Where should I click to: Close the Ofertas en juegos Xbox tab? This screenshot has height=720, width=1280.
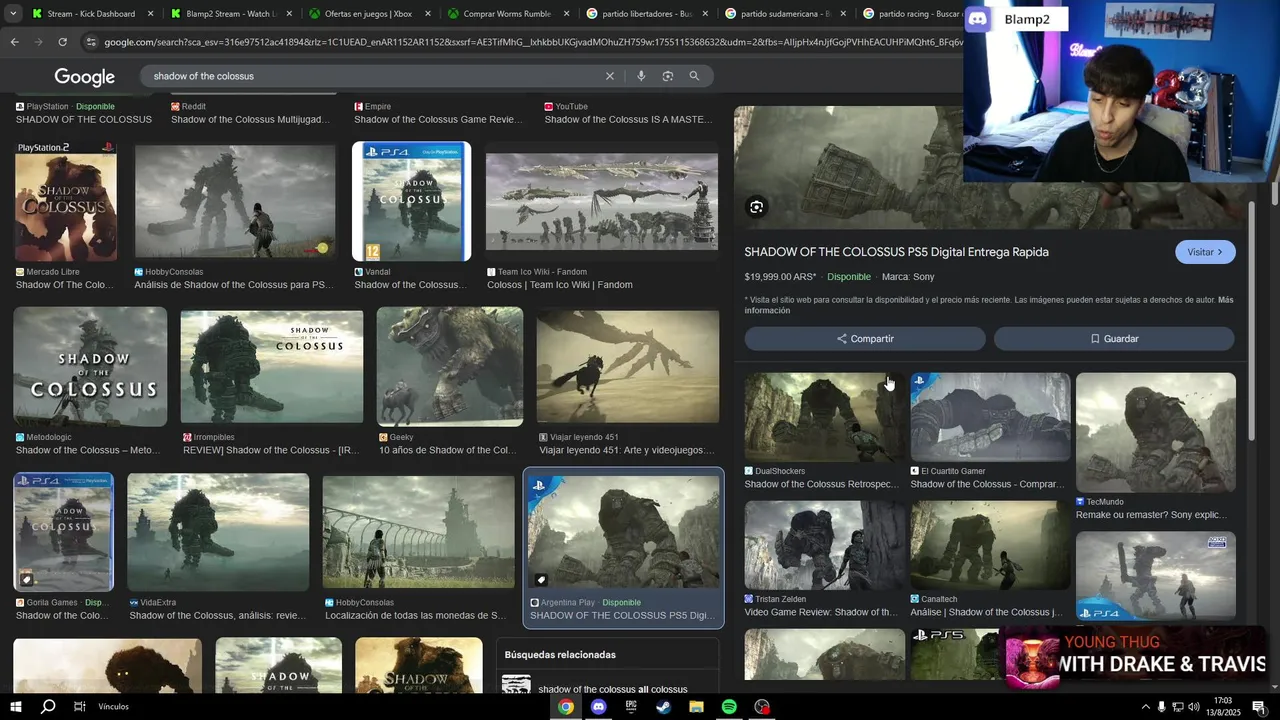(x=428, y=14)
